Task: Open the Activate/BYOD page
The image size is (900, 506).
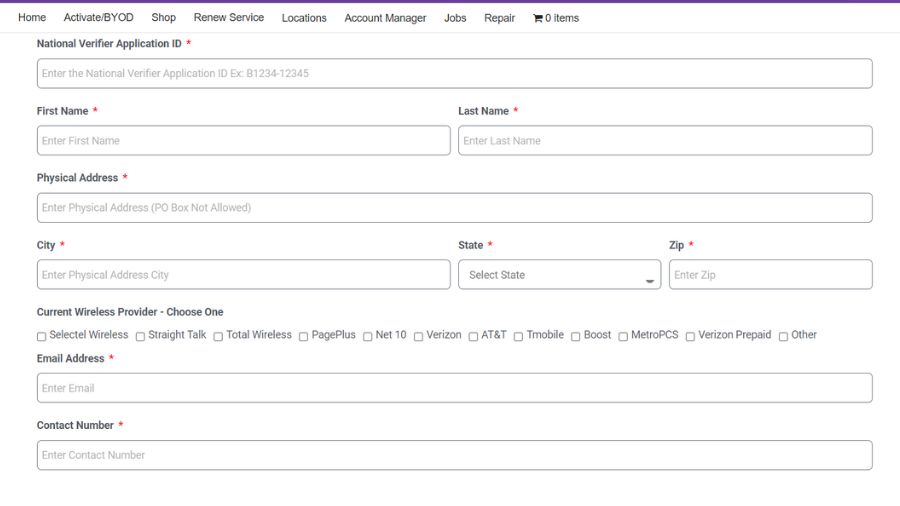Action: (99, 18)
